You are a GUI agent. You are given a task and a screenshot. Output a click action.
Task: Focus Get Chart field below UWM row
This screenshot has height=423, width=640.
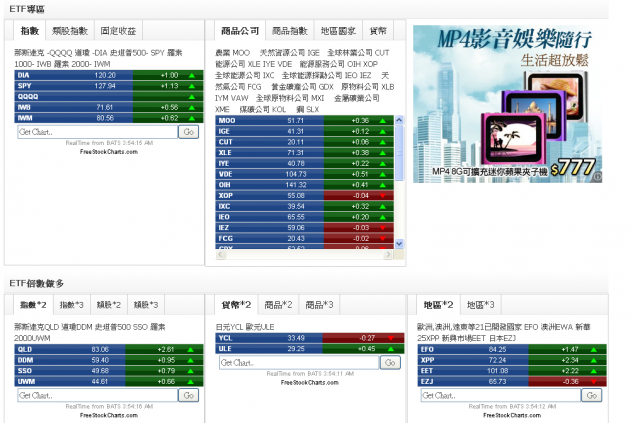(98, 395)
